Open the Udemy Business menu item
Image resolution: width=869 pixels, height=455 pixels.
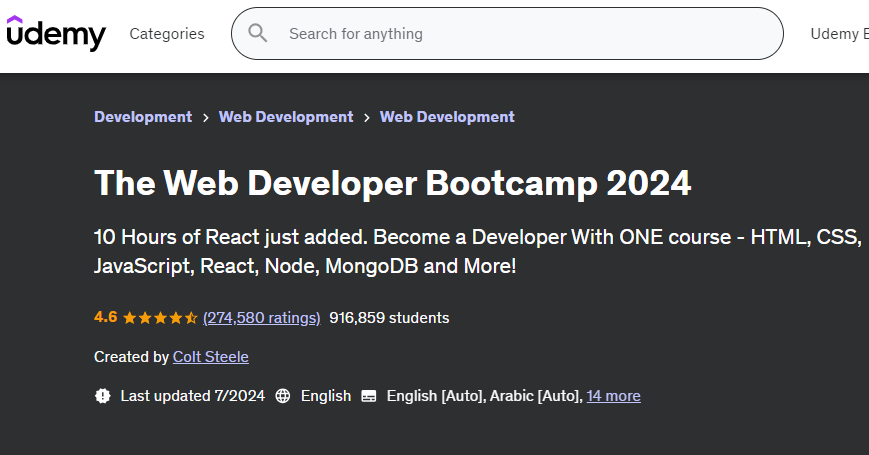click(838, 34)
